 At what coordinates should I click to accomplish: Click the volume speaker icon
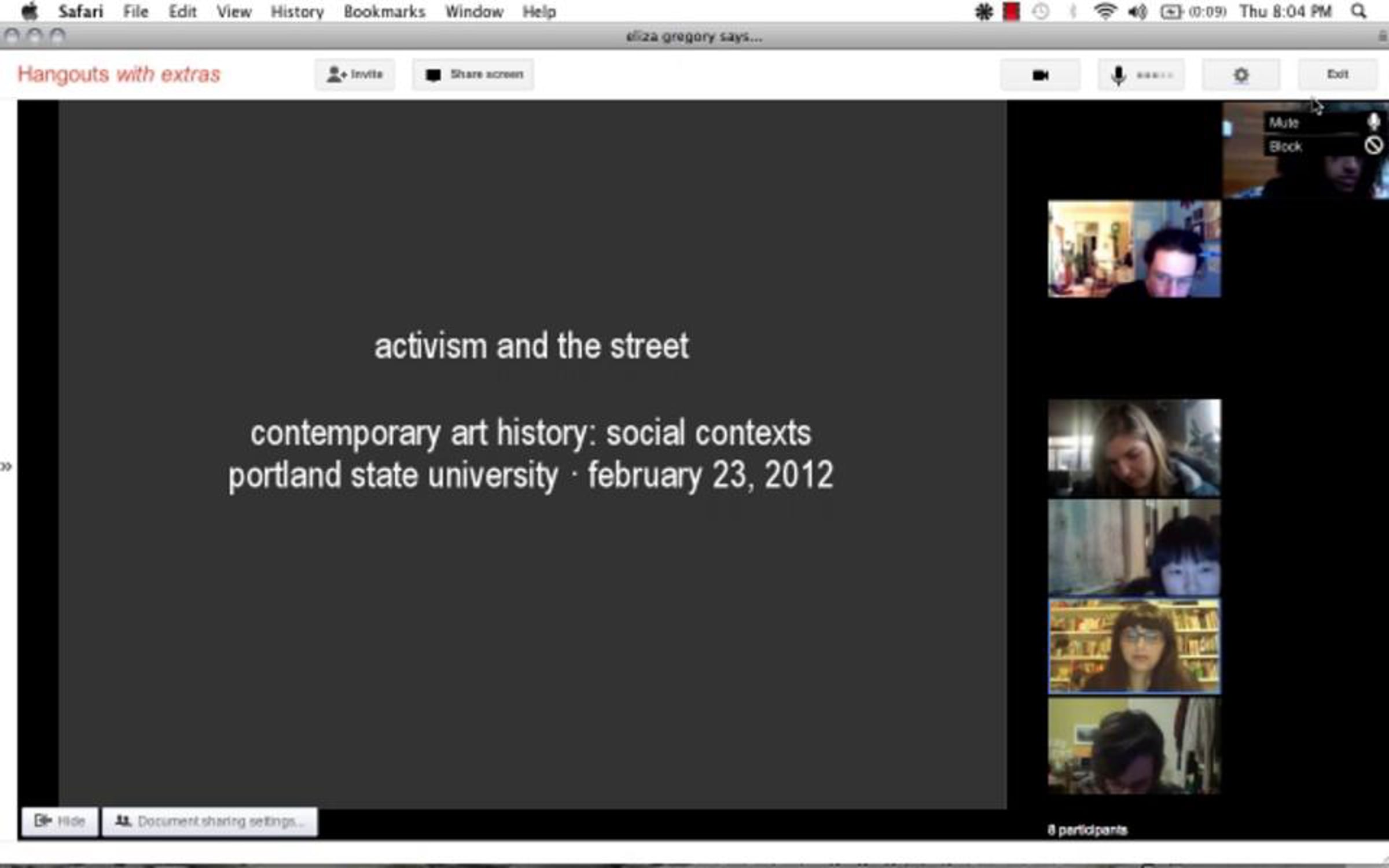pyautogui.click(x=1137, y=12)
